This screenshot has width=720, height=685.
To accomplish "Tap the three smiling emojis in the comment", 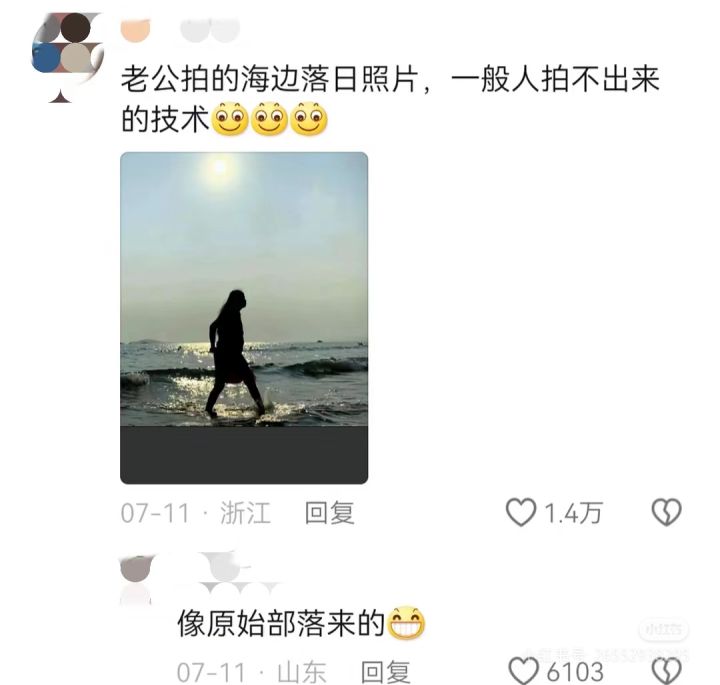I will [270, 119].
